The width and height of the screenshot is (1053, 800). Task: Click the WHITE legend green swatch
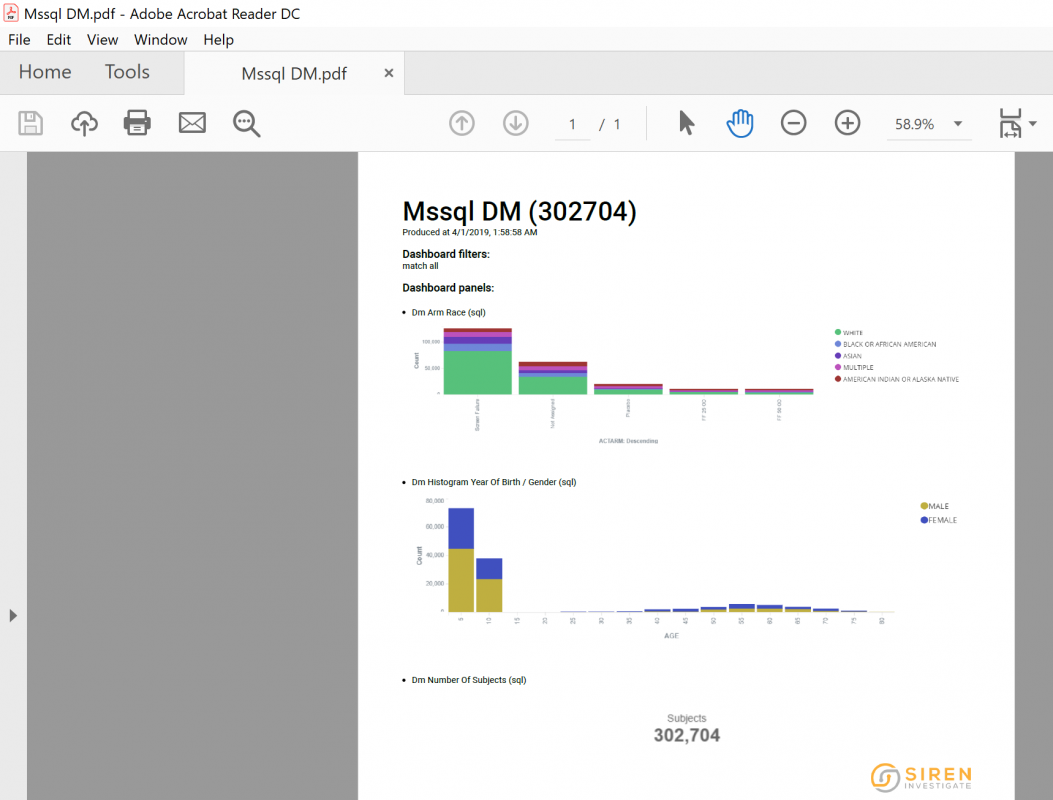pos(837,332)
